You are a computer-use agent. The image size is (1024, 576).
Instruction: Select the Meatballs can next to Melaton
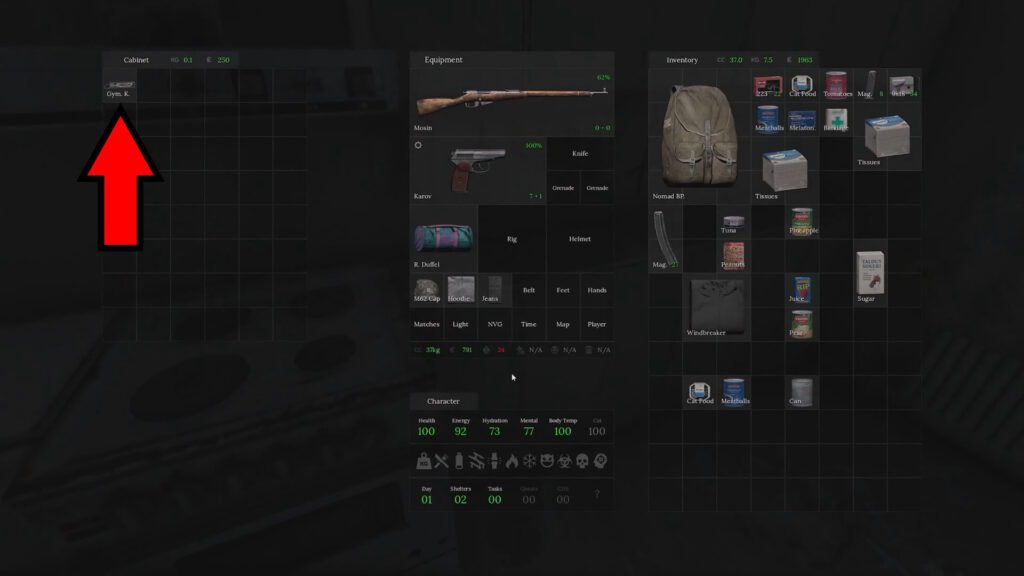pos(767,120)
